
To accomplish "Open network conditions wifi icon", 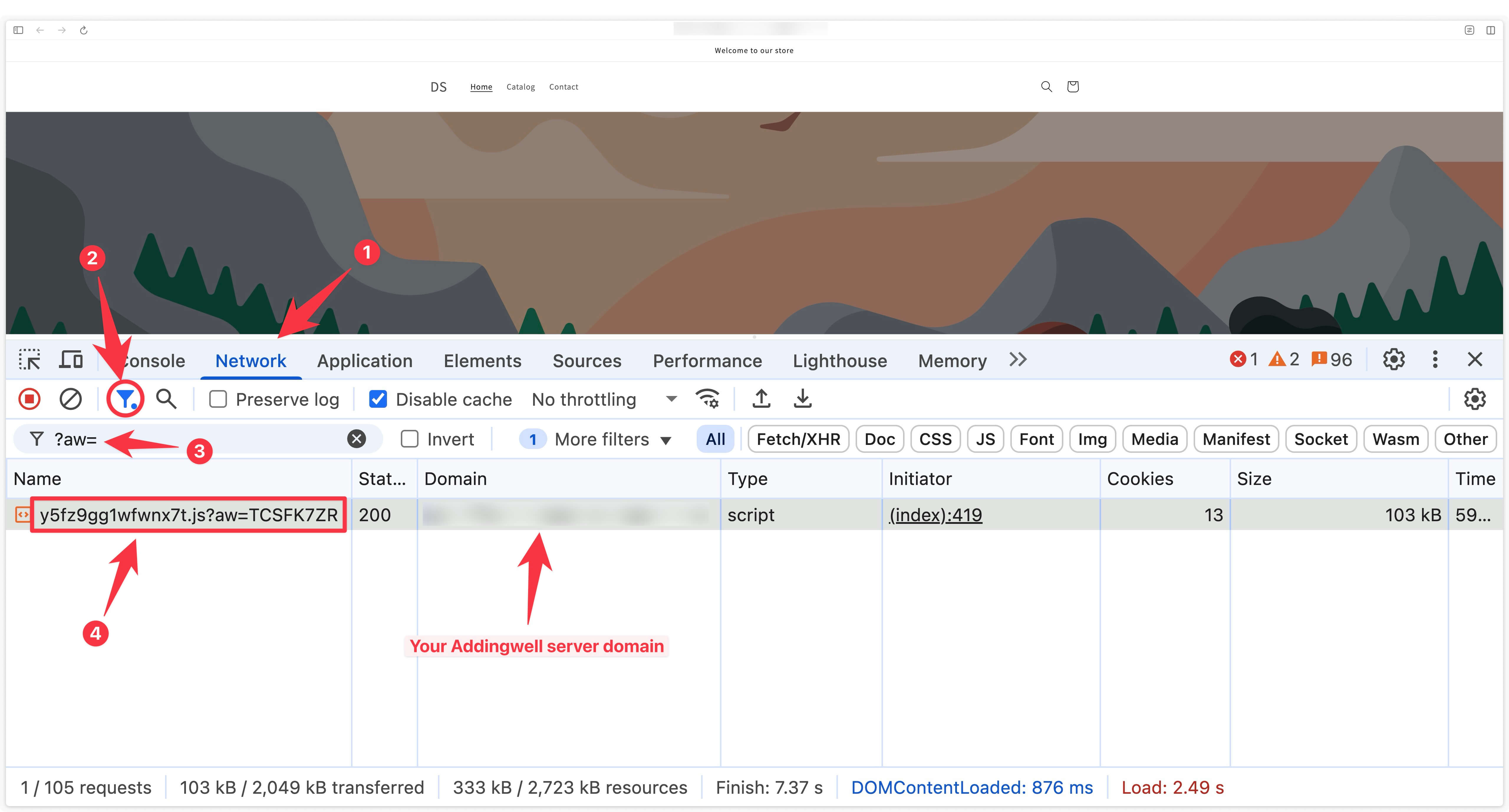I will (707, 399).
